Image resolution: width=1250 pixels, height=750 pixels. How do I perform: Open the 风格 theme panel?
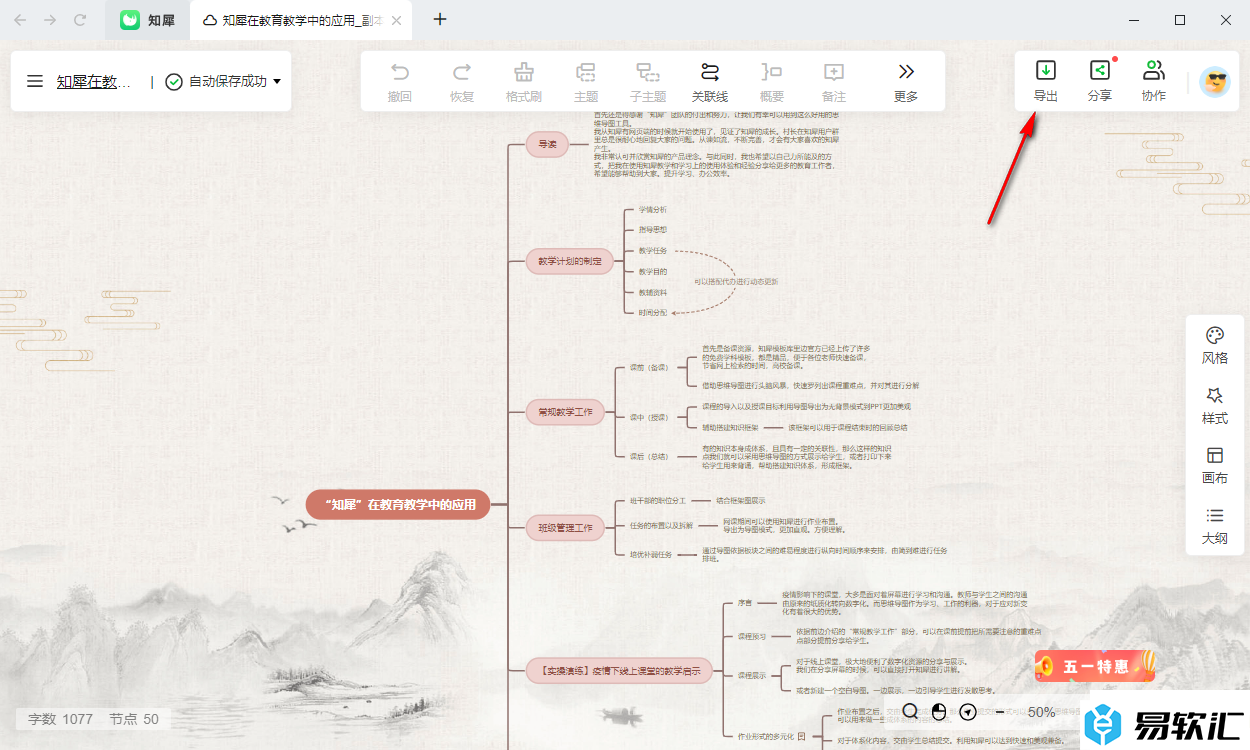(x=1215, y=346)
